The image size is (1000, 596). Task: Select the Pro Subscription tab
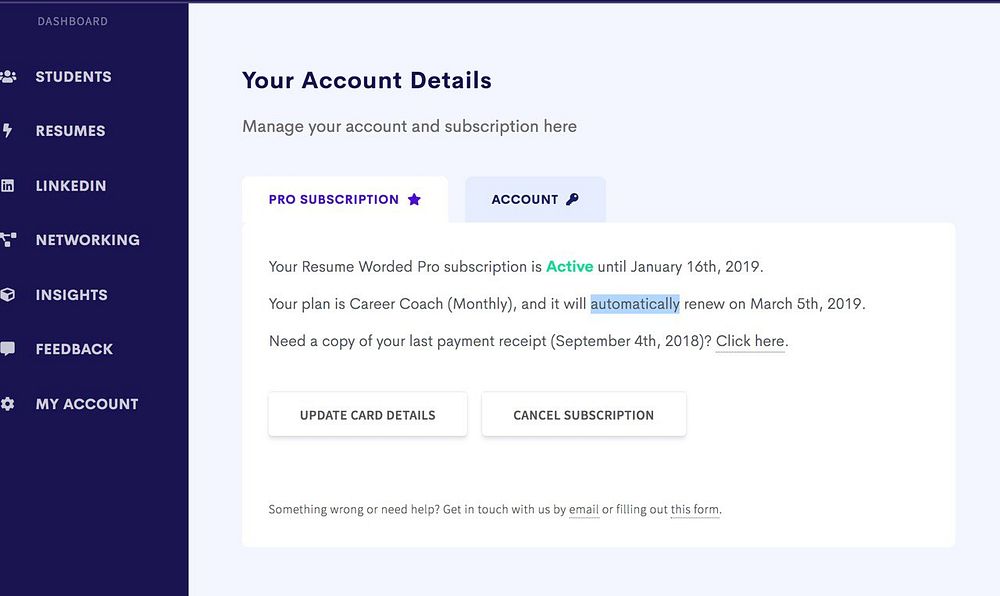(344, 200)
